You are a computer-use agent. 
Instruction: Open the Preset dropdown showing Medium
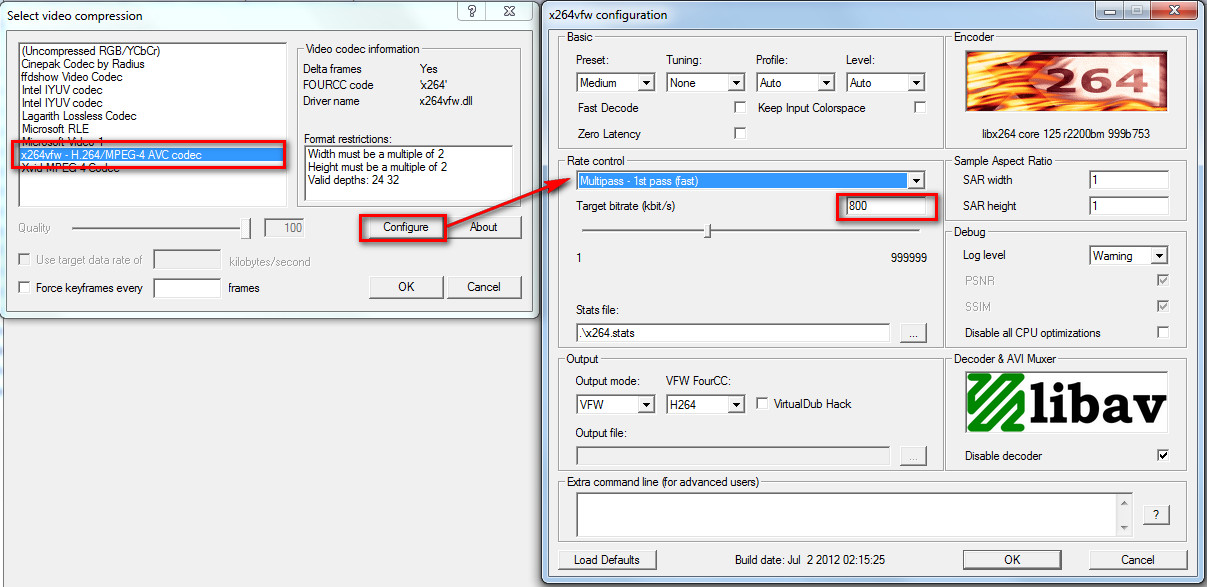(x=616, y=83)
